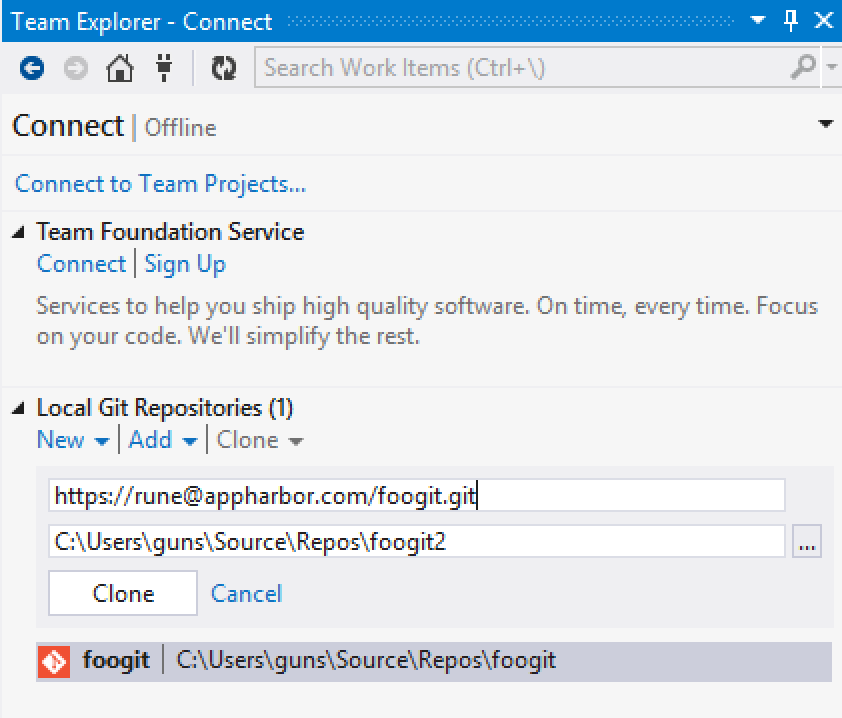Open the Connect page dropdown arrow
The image size is (842, 718).
click(x=825, y=124)
